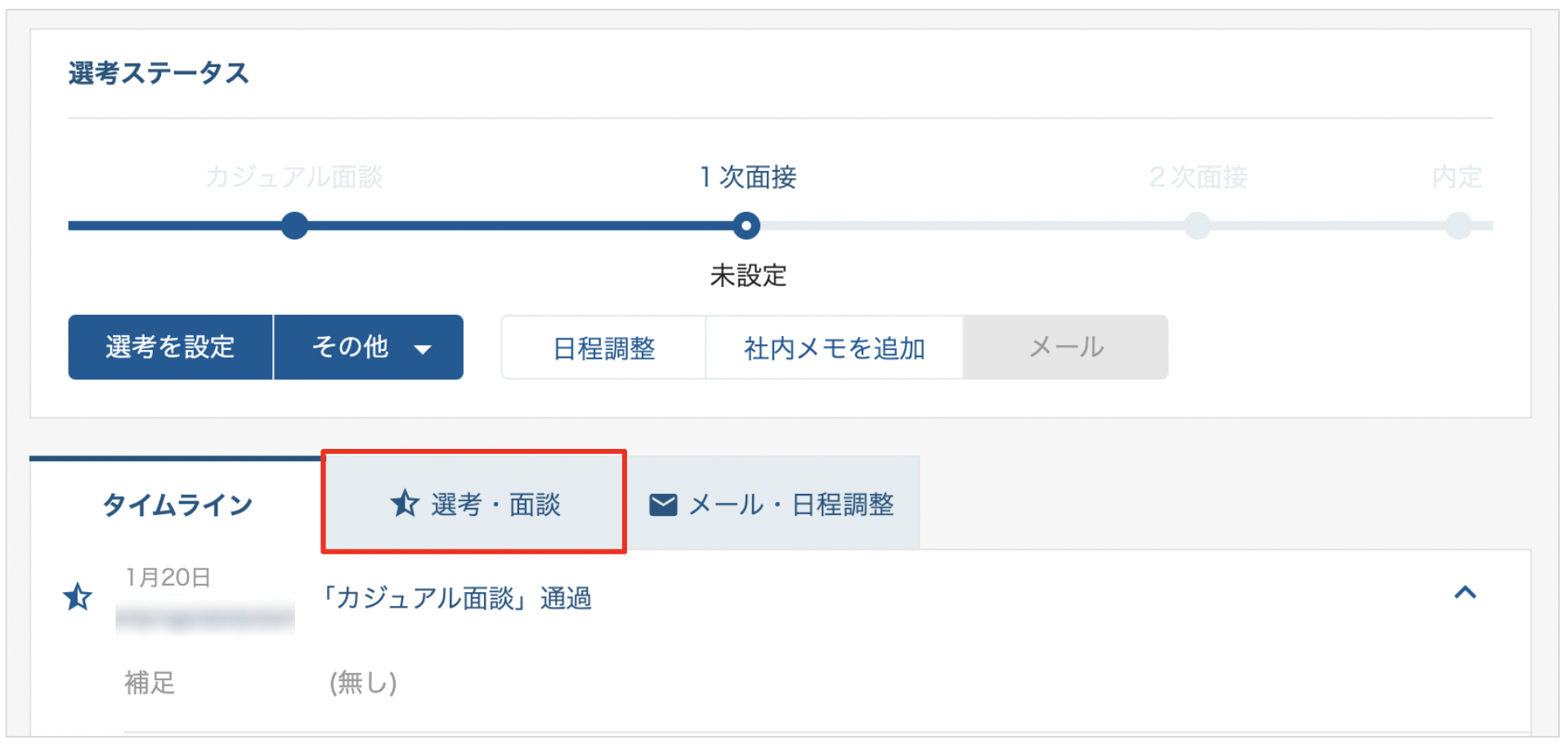Open the メール・日程調整 tab

(773, 504)
